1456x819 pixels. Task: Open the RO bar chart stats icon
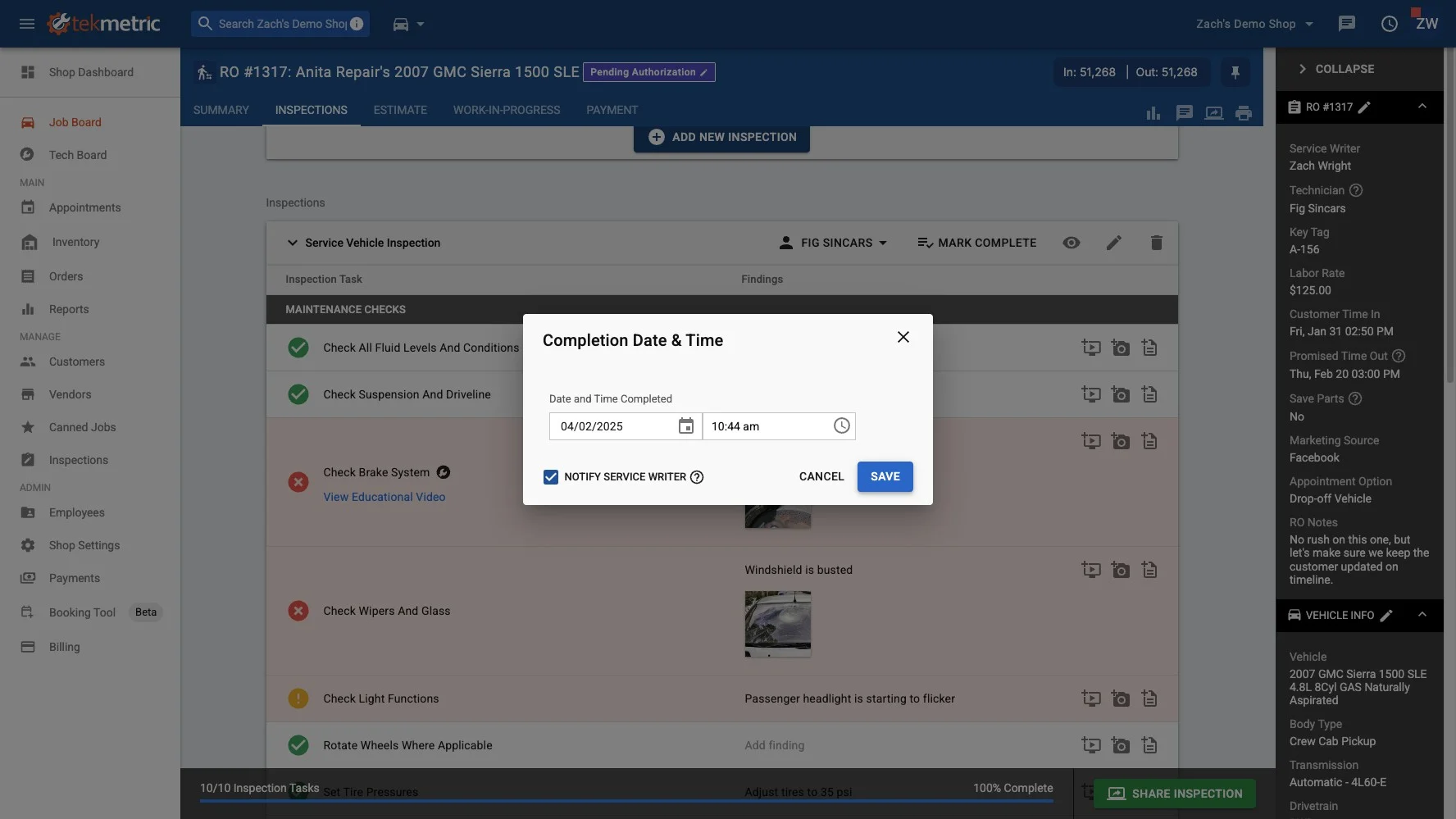pos(1153,113)
